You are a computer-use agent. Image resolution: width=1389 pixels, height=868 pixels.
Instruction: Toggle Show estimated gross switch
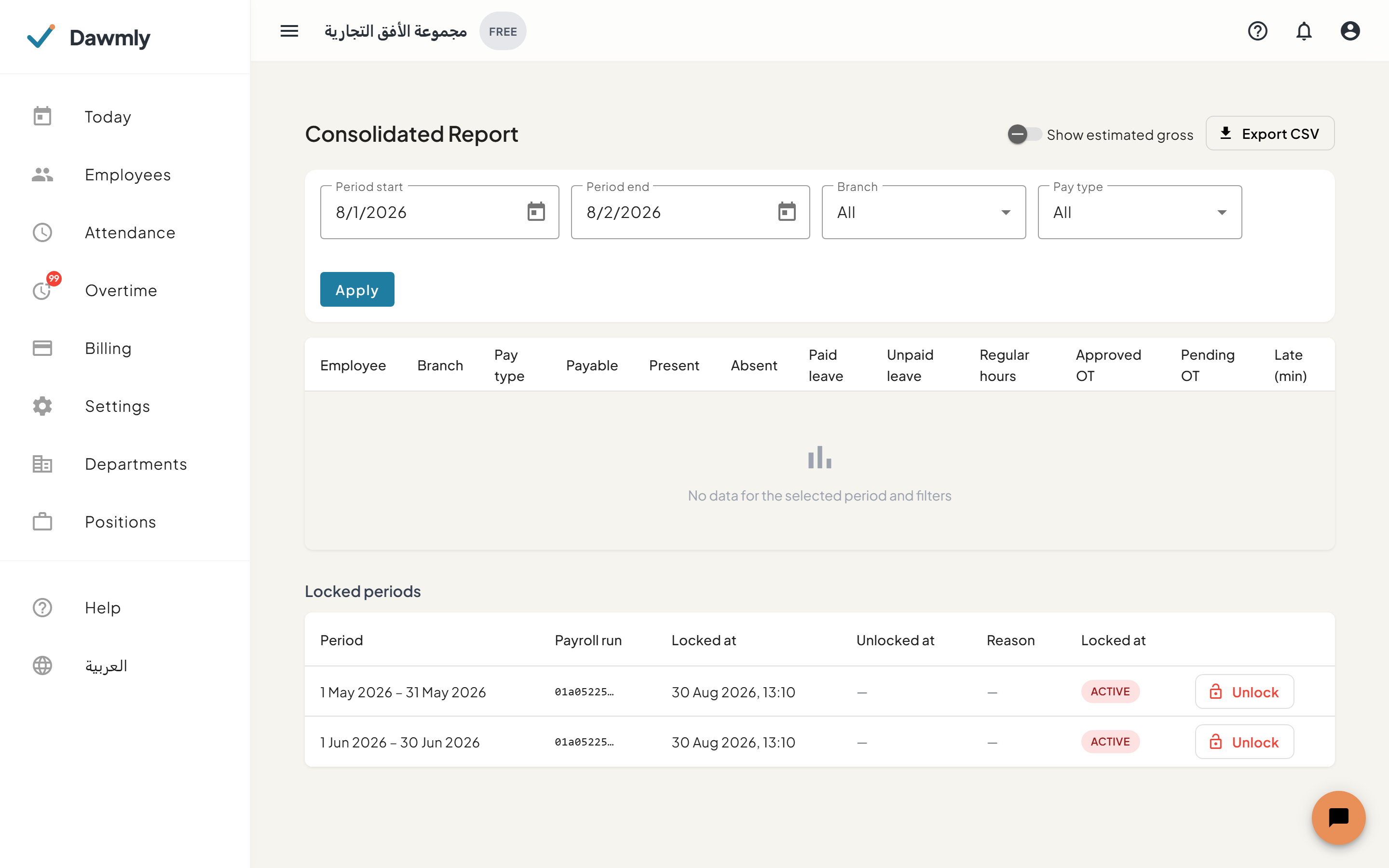pyautogui.click(x=1024, y=135)
